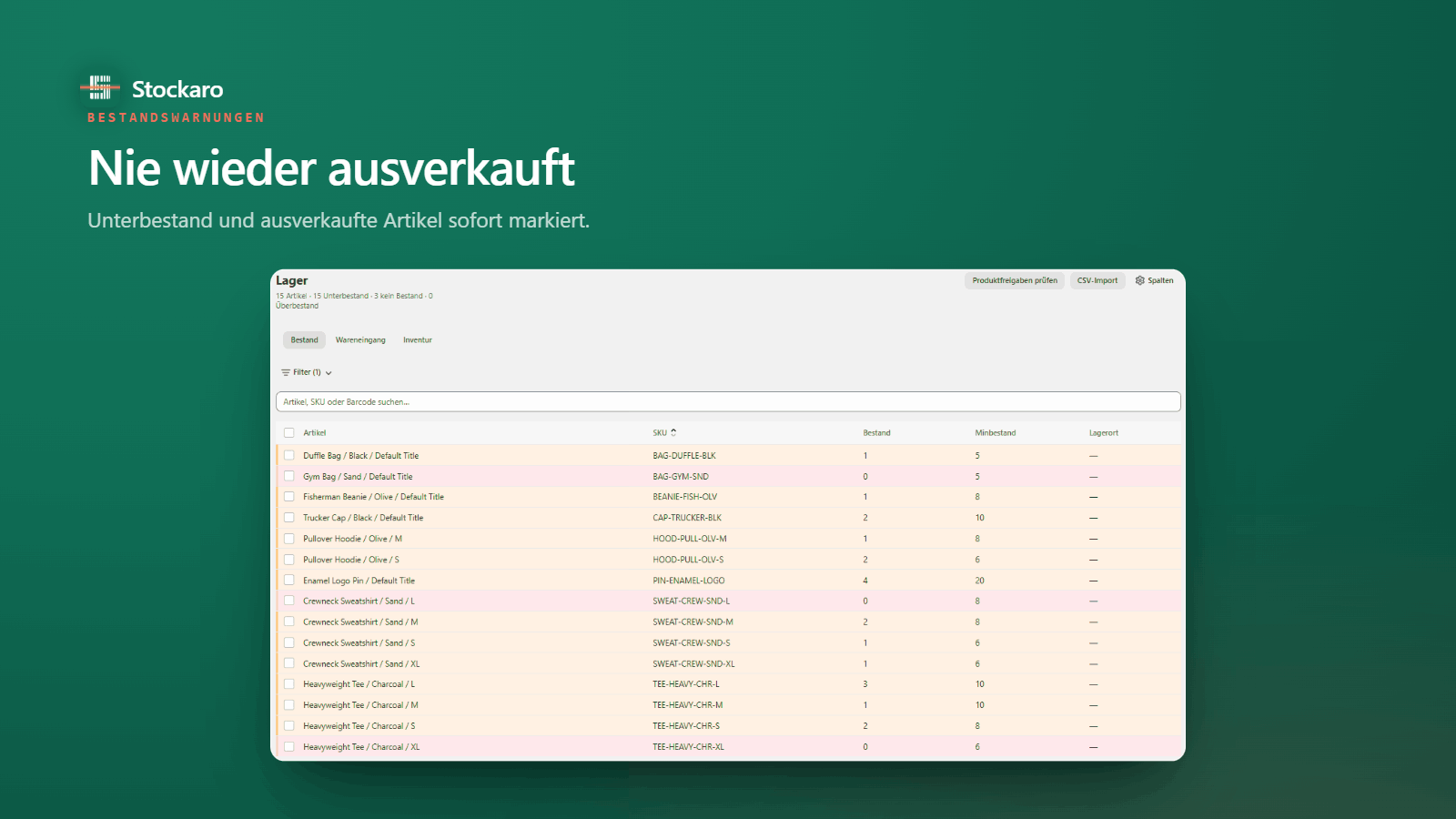The width and height of the screenshot is (1456, 819).
Task: Click SKU TEE-HEAVY-CHR-XL
Action: point(689,747)
